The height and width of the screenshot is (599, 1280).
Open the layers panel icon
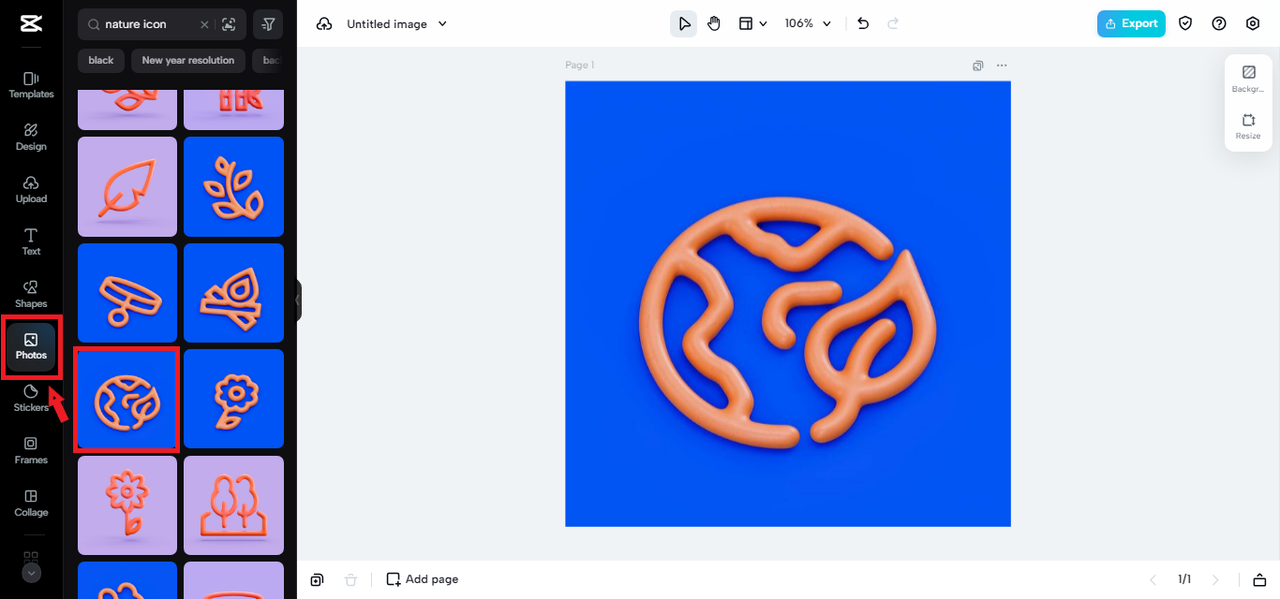pyautogui.click(x=1259, y=580)
